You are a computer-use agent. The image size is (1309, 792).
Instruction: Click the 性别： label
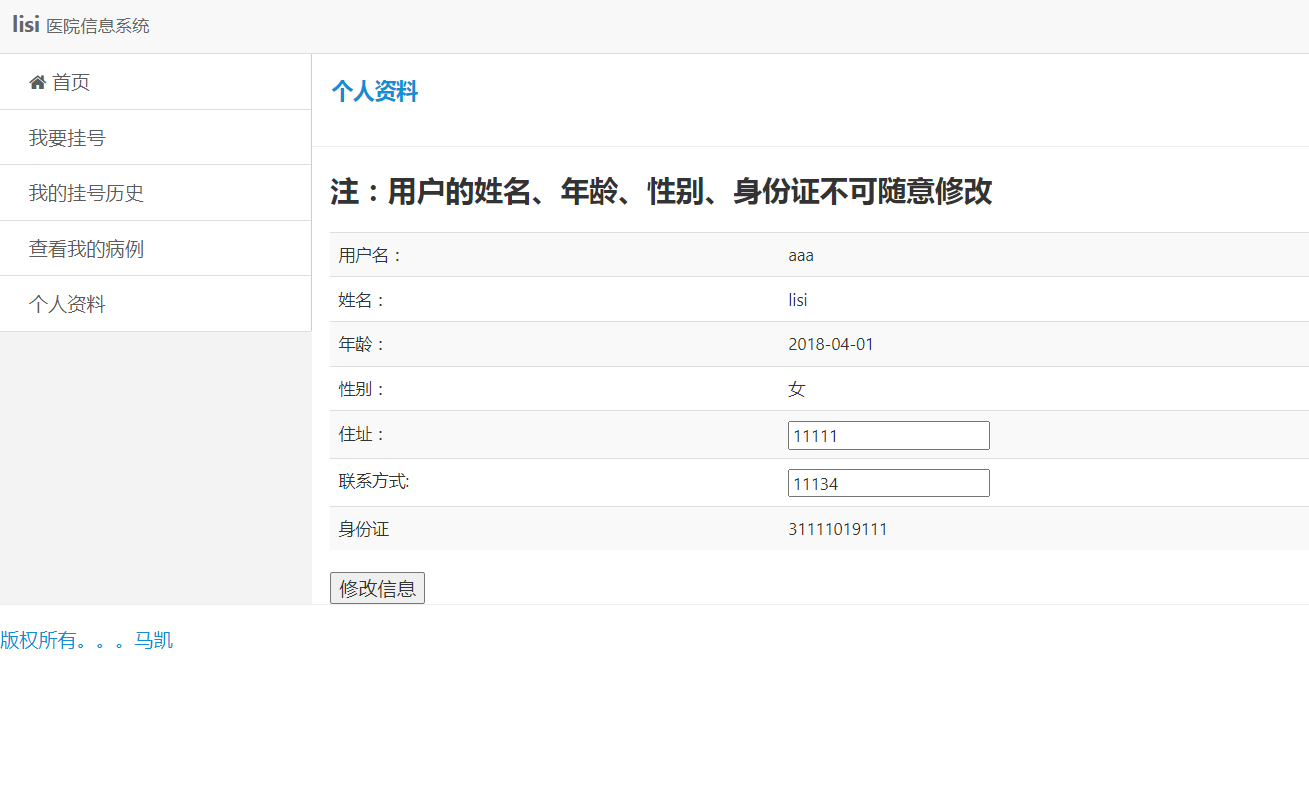(363, 389)
